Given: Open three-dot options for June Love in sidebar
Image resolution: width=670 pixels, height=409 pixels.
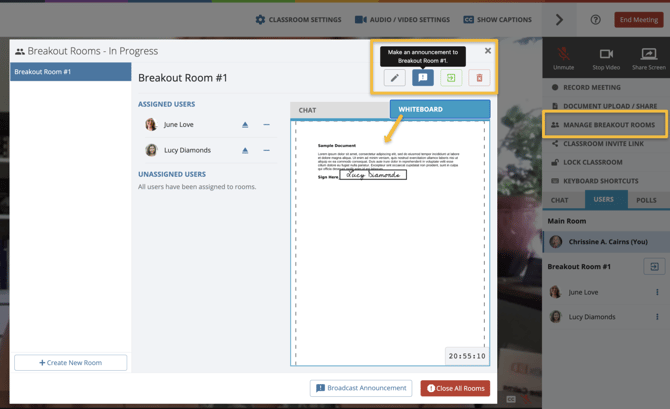Looking at the screenshot, I should pos(657,292).
